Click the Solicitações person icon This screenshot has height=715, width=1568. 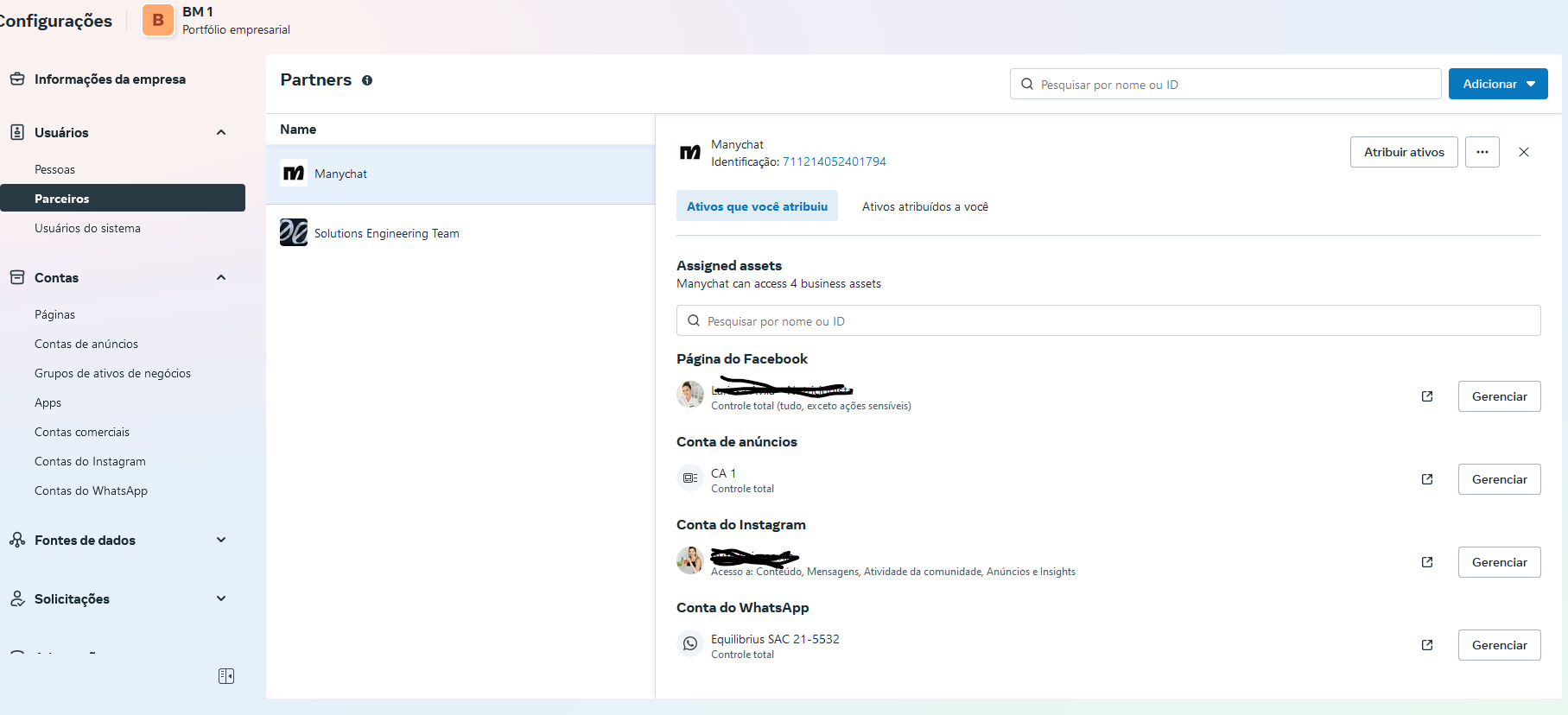point(17,598)
